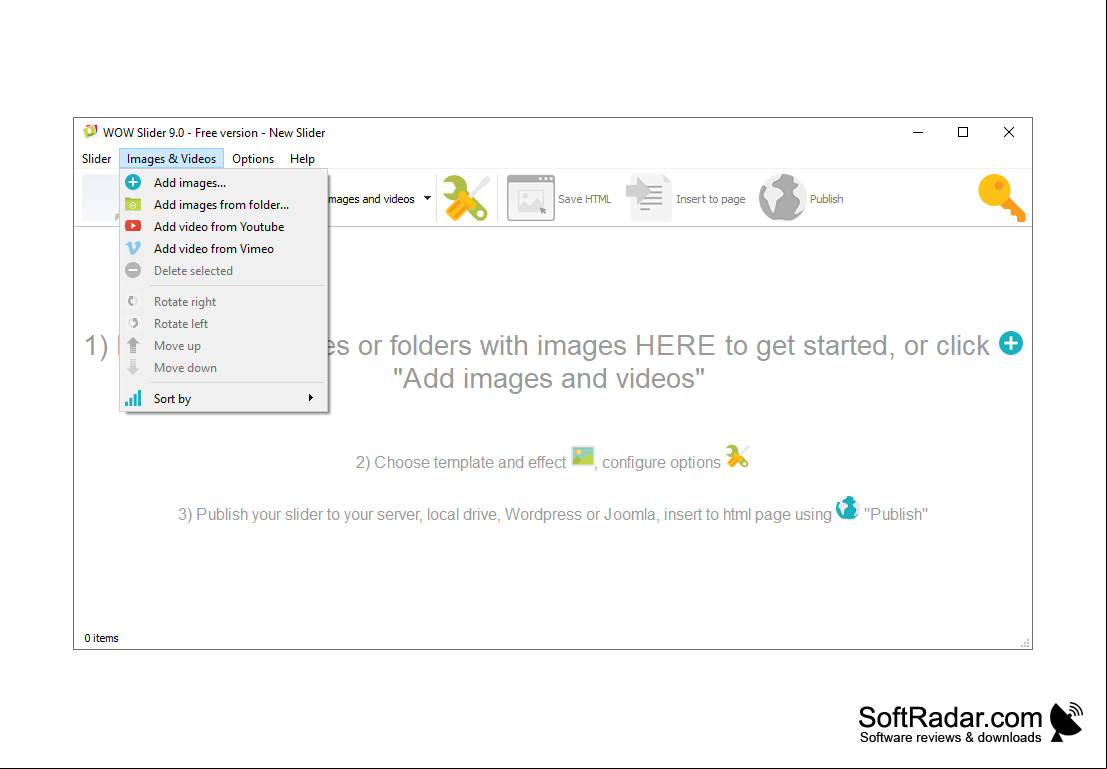Click the plus icon beside Add images

coord(133,182)
